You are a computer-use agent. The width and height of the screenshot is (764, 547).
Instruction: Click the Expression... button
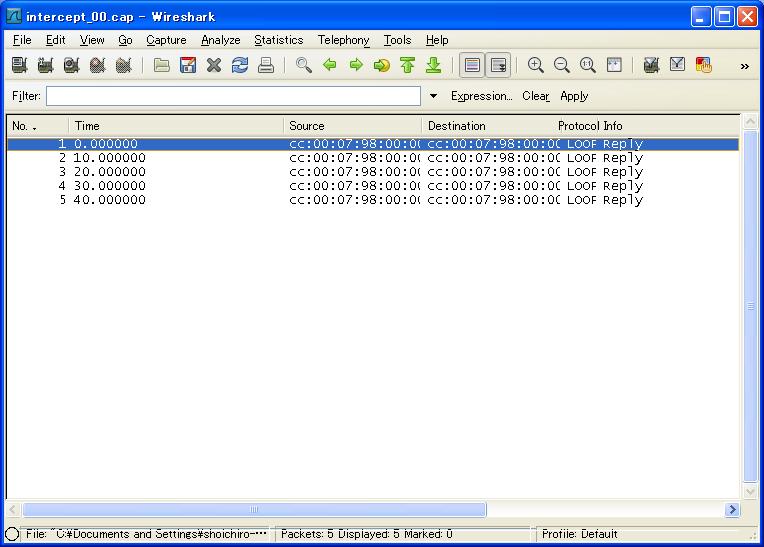[x=481, y=96]
